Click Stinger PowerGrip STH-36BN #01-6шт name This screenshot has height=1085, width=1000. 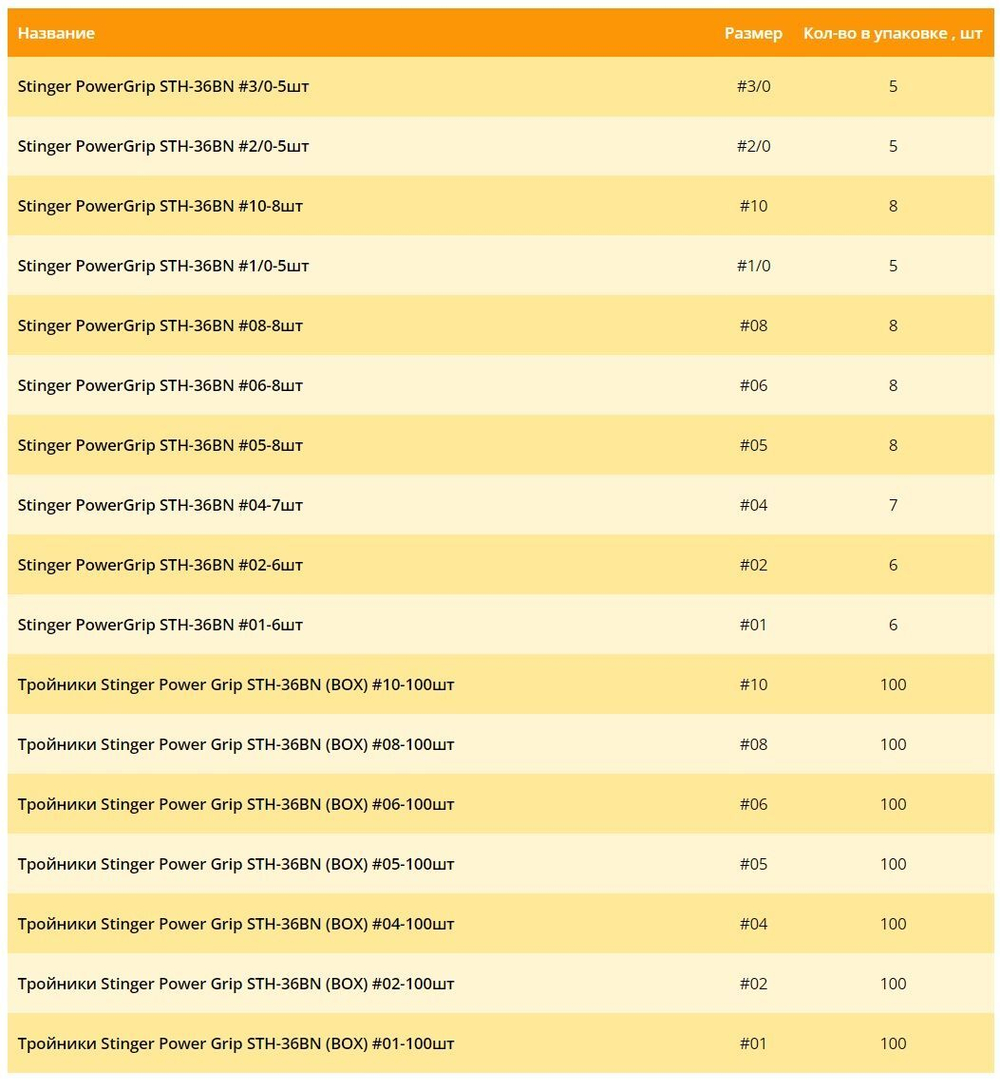click(x=160, y=625)
